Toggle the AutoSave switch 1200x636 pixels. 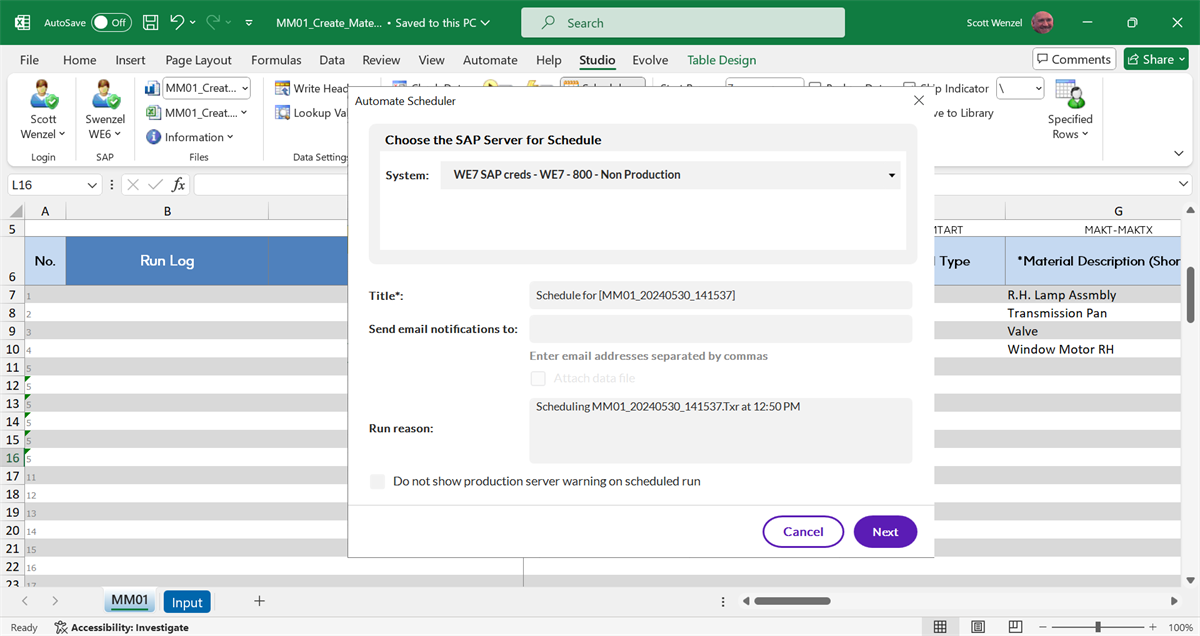pyautogui.click(x=110, y=22)
